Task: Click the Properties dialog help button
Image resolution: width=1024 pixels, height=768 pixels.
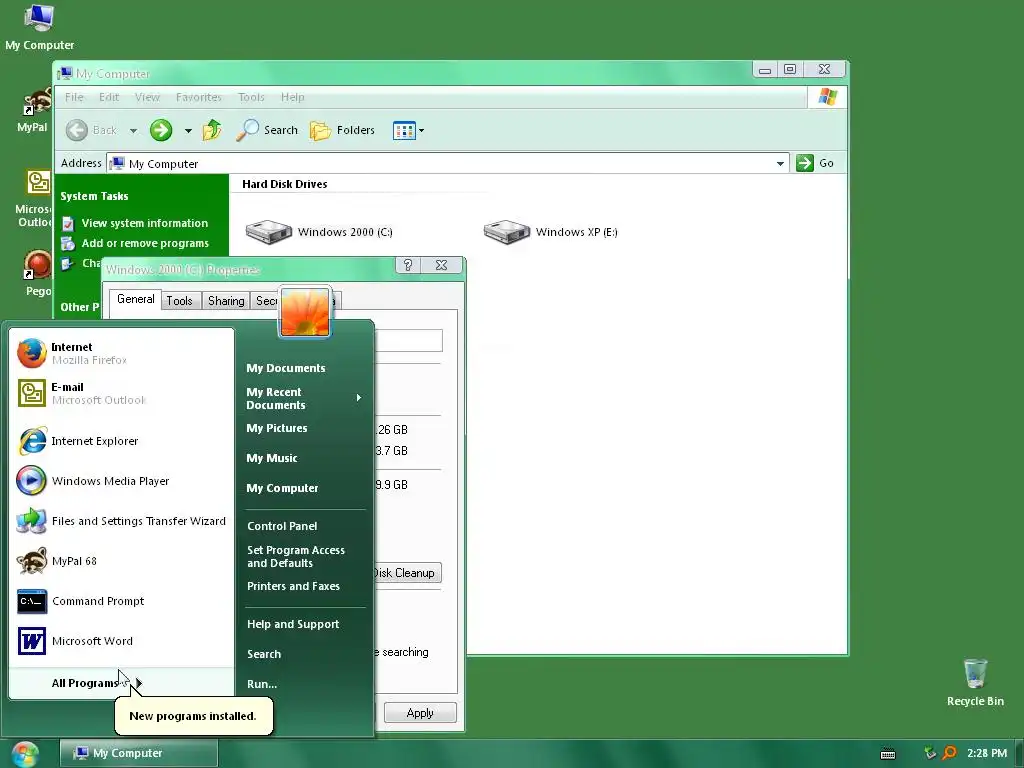Action: pyautogui.click(x=408, y=265)
